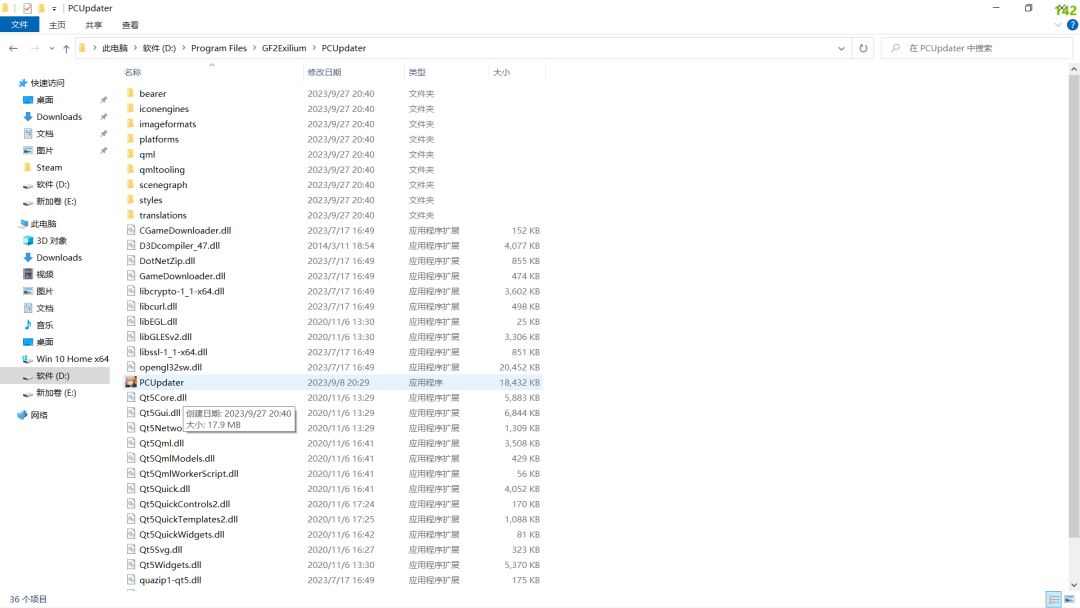1080x608 pixels.
Task: Open Quick Access Toolbar customize dropdown
Action: 54,9
